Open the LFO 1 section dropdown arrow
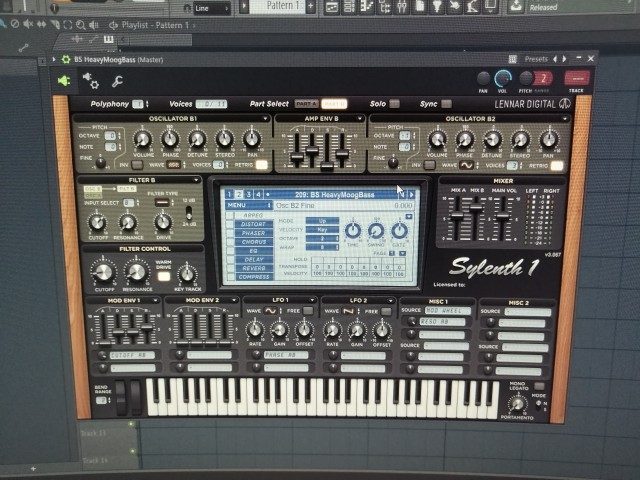 coord(312,300)
